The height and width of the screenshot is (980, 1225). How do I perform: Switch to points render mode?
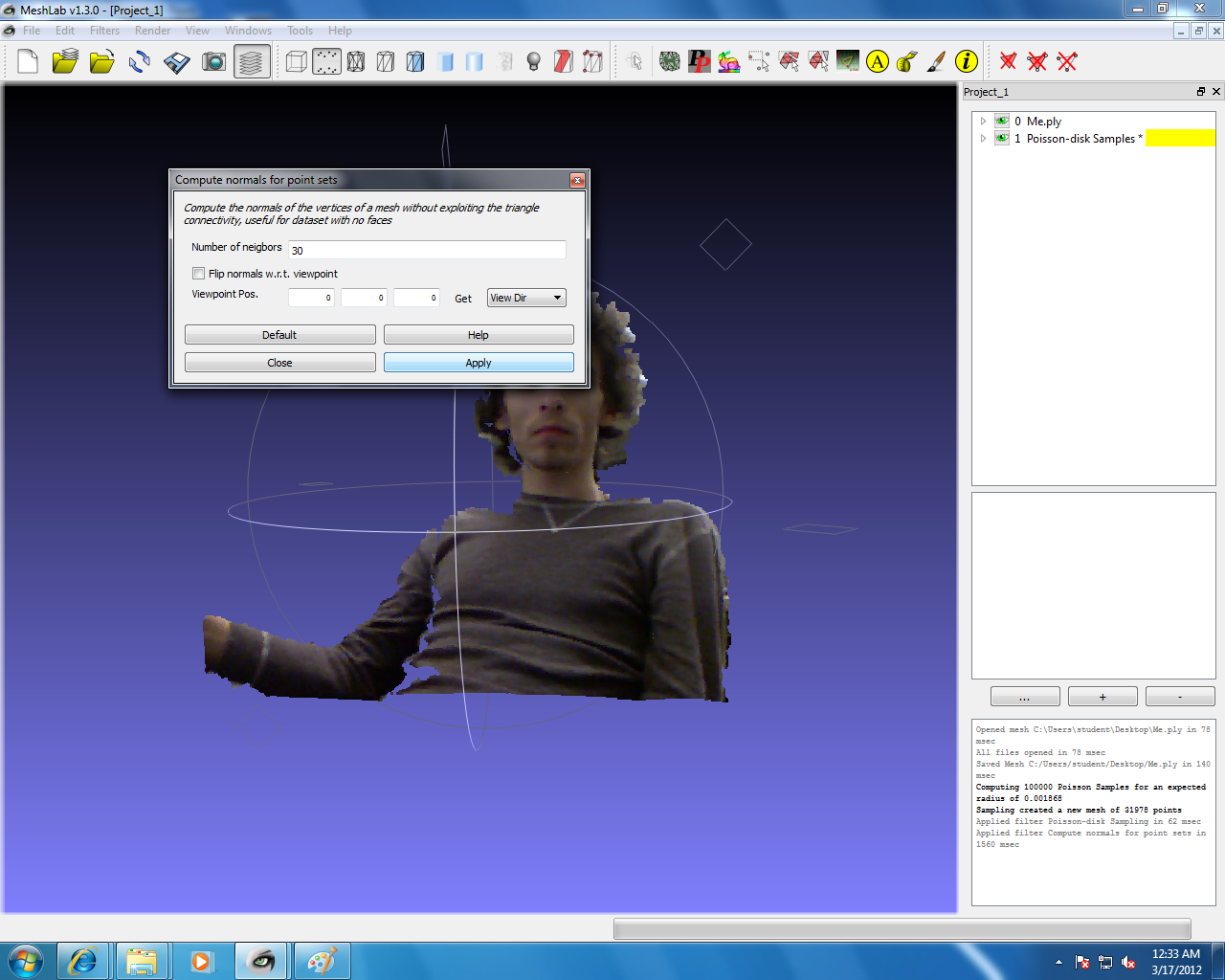(326, 62)
